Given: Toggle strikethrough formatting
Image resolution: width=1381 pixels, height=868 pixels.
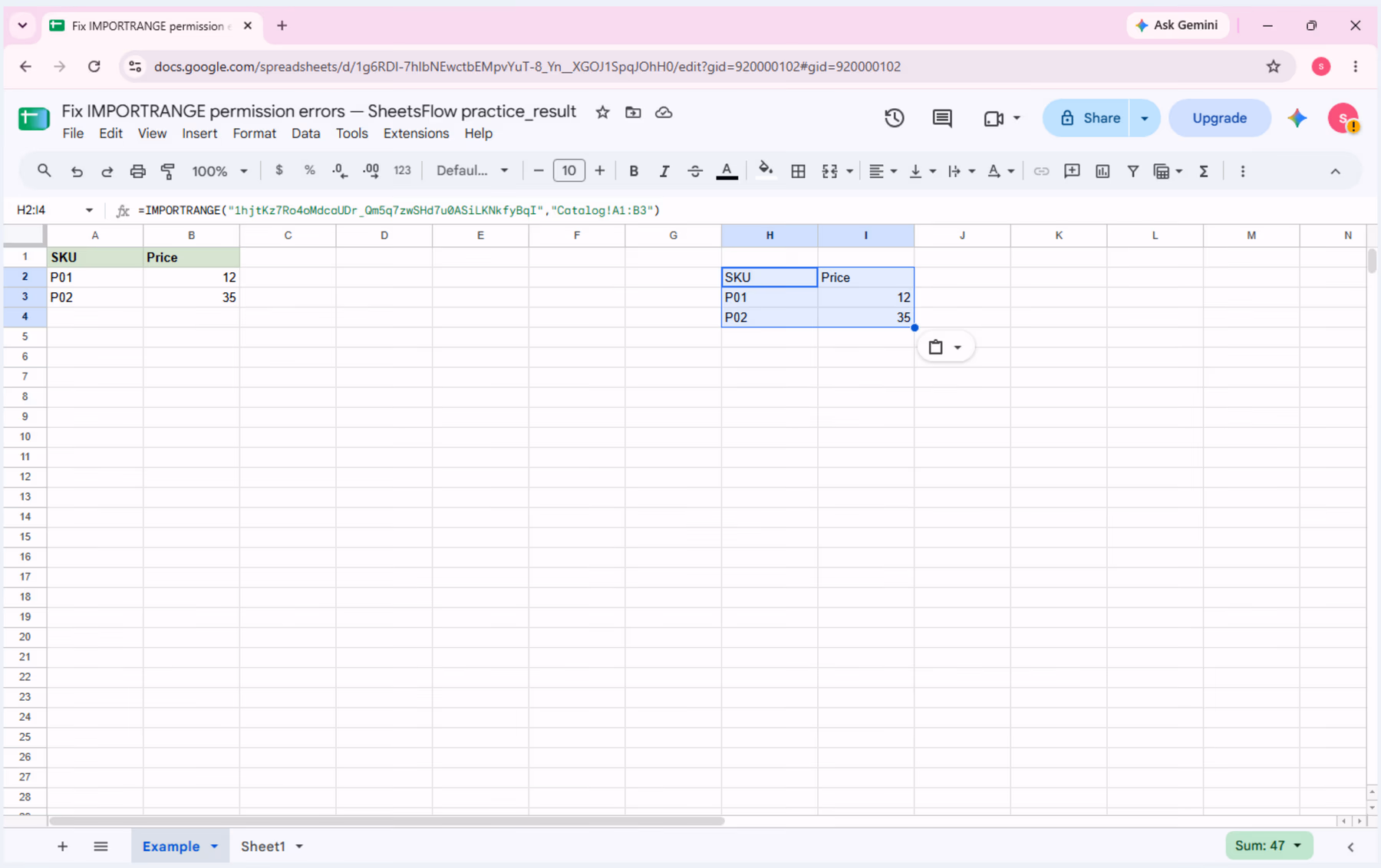Looking at the screenshot, I should [x=695, y=171].
